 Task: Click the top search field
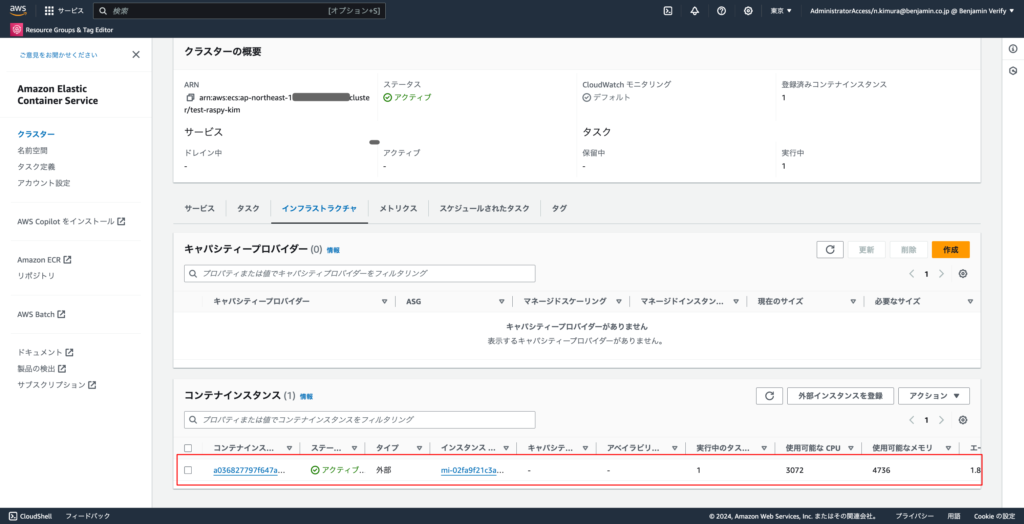(x=240, y=11)
